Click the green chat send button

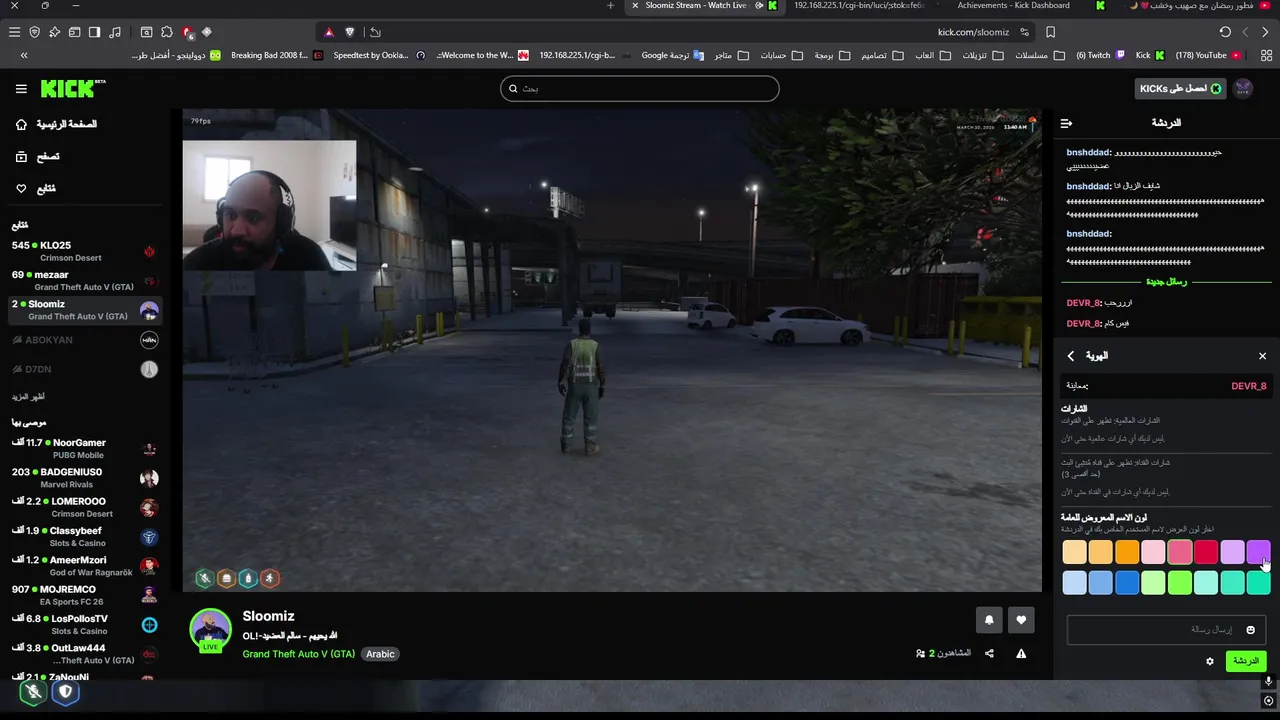[x=1246, y=661]
